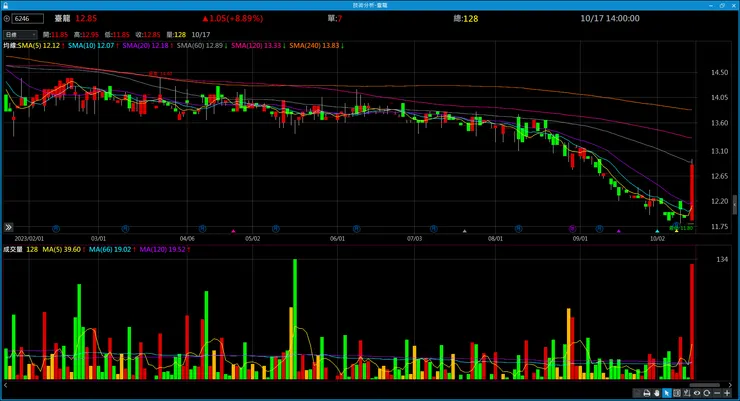Click the blue circle event marker near 2023/02/01
The image size is (740, 401).
click(x=56, y=229)
